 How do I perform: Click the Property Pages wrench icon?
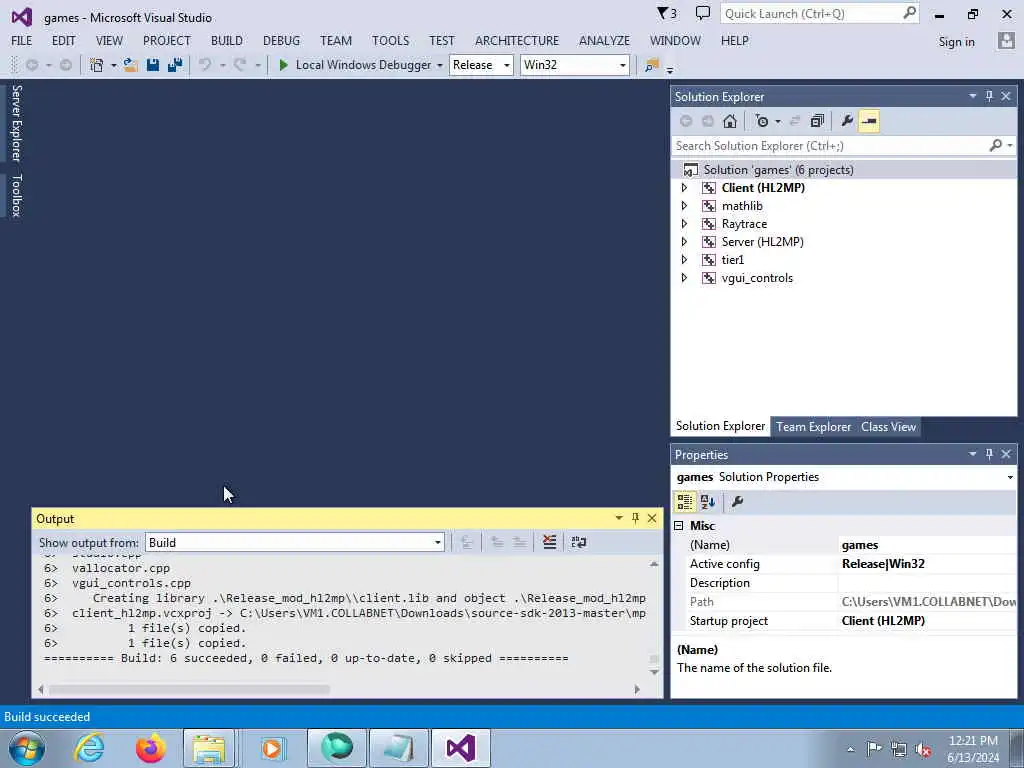(737, 502)
